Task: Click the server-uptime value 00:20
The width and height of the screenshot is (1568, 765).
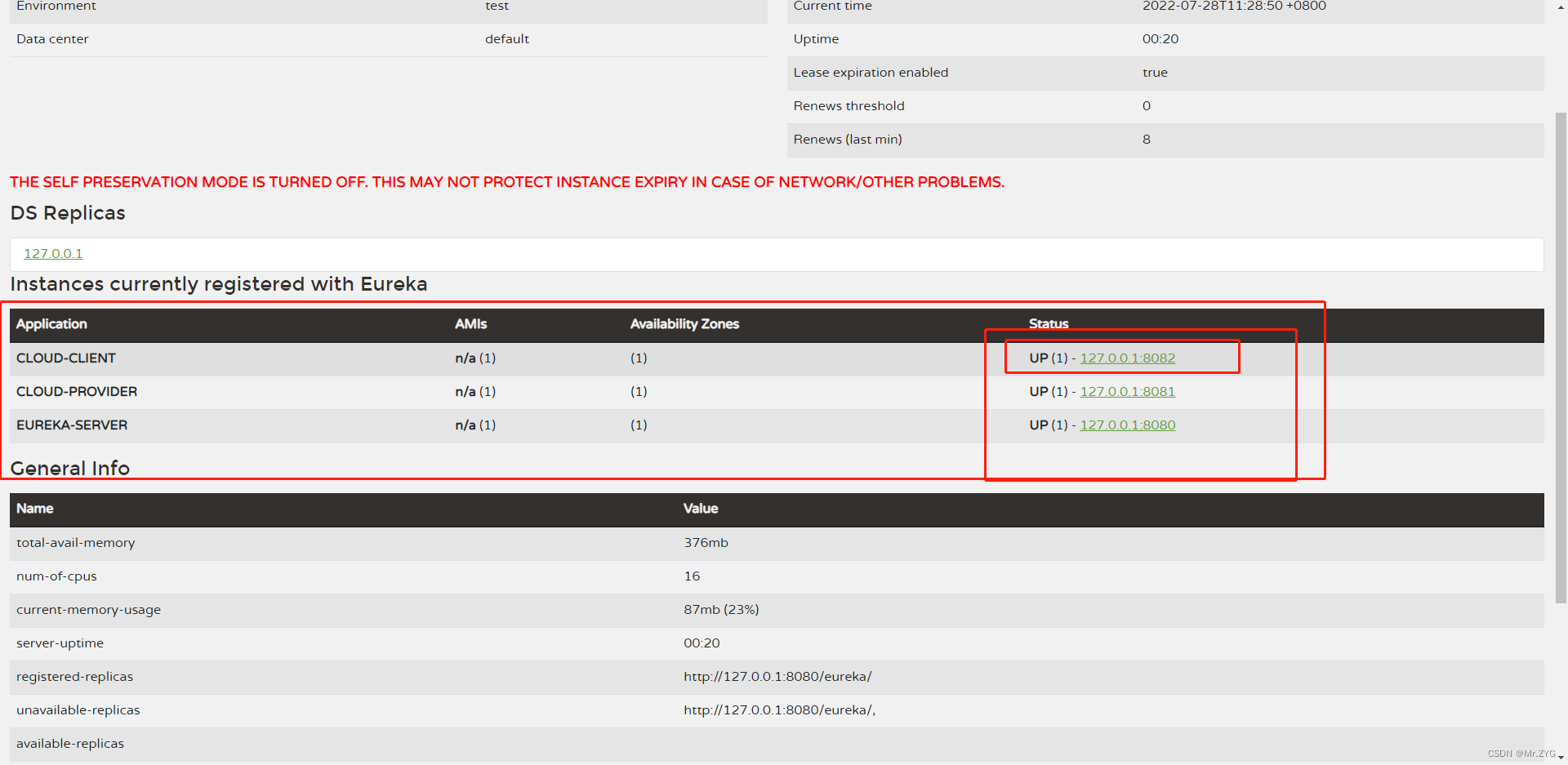Action: [702, 643]
